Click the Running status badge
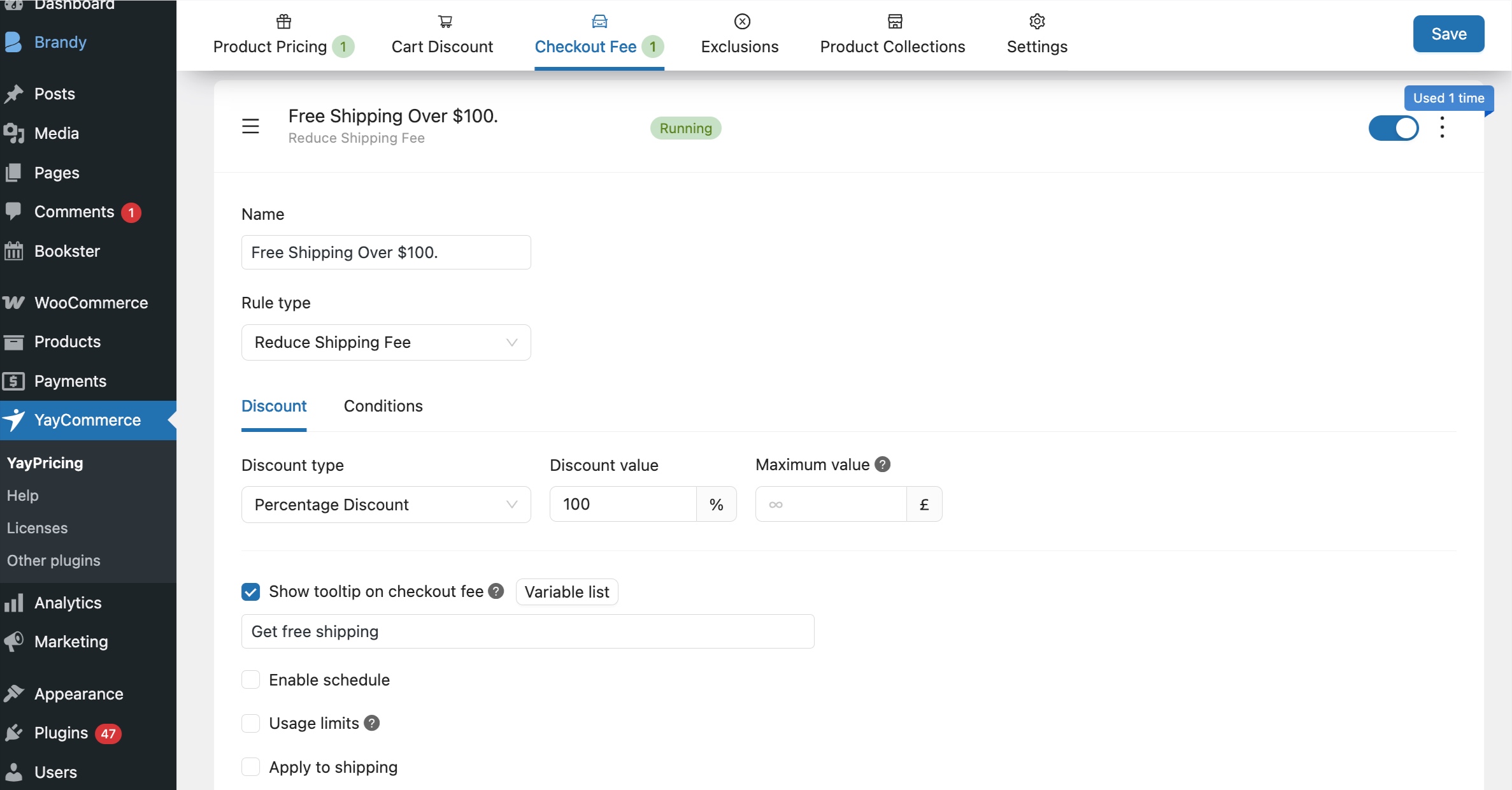Viewport: 1512px width, 790px height. click(x=685, y=128)
